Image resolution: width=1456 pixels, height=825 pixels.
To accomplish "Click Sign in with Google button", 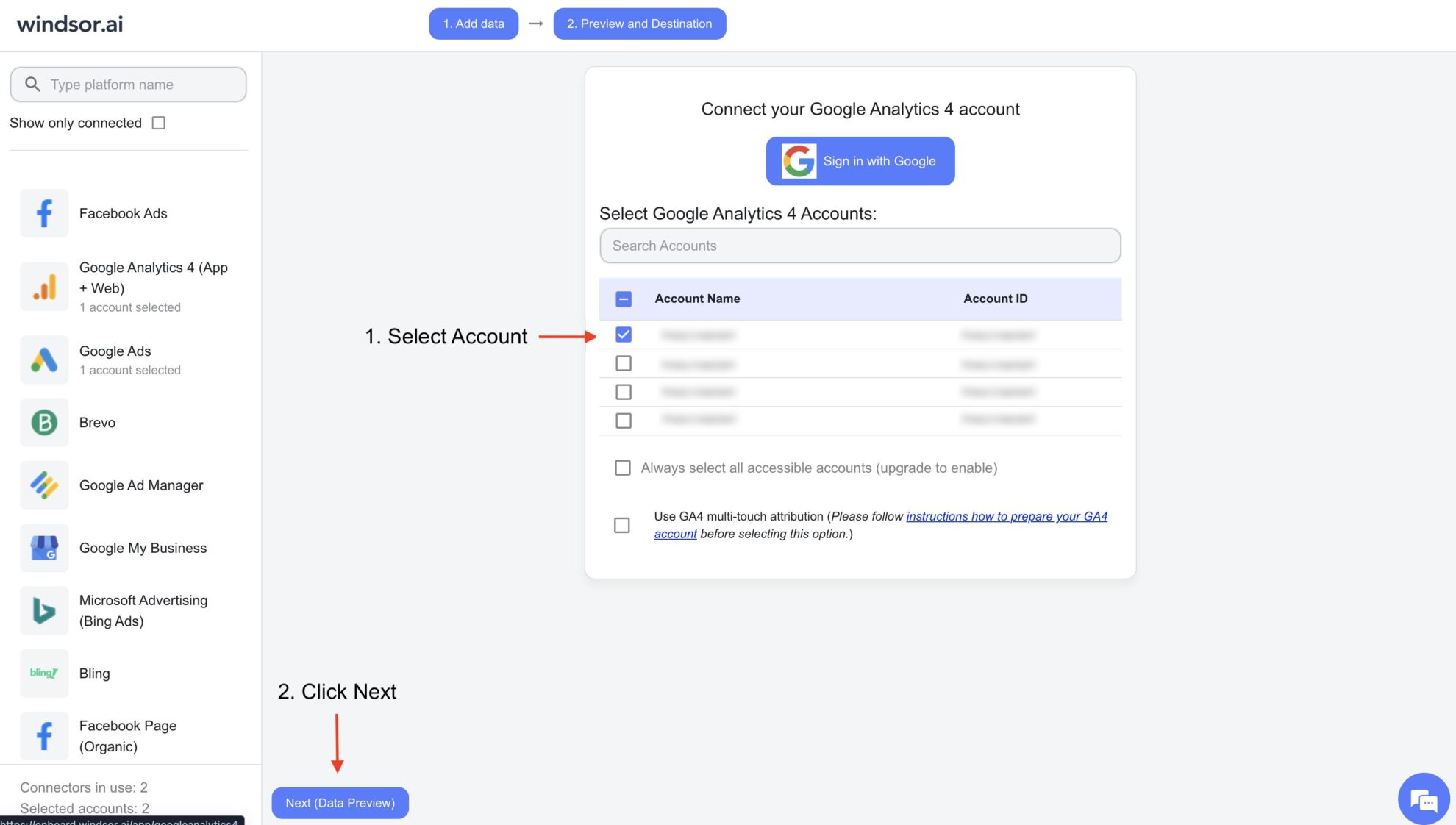I will (860, 161).
